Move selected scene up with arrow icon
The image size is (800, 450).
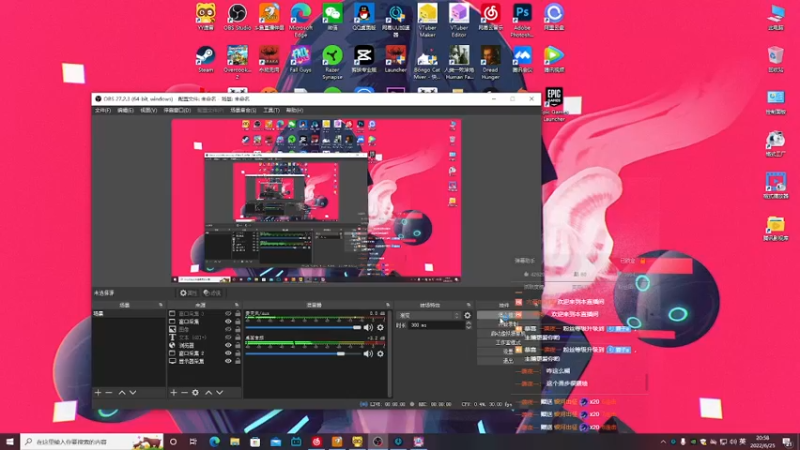click(122, 392)
